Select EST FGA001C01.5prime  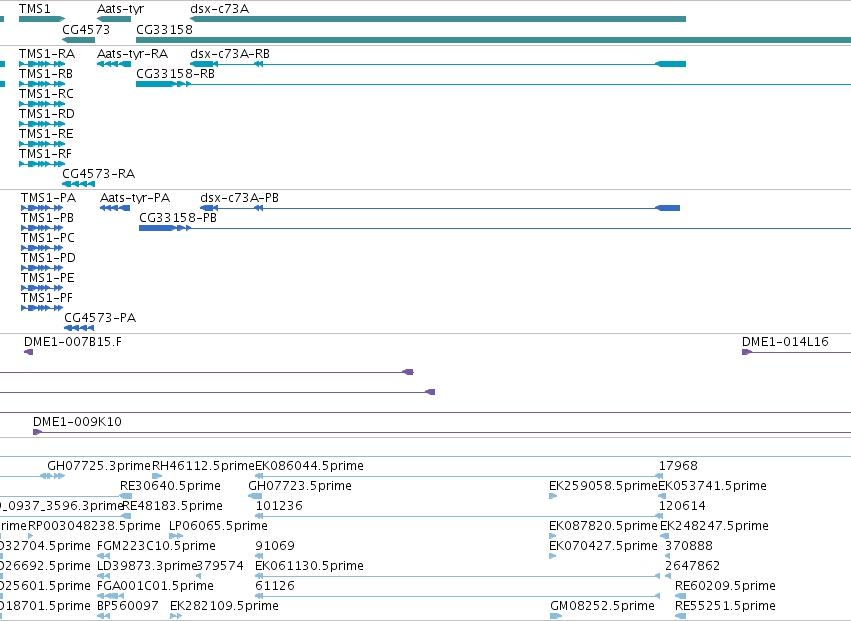[111, 596]
